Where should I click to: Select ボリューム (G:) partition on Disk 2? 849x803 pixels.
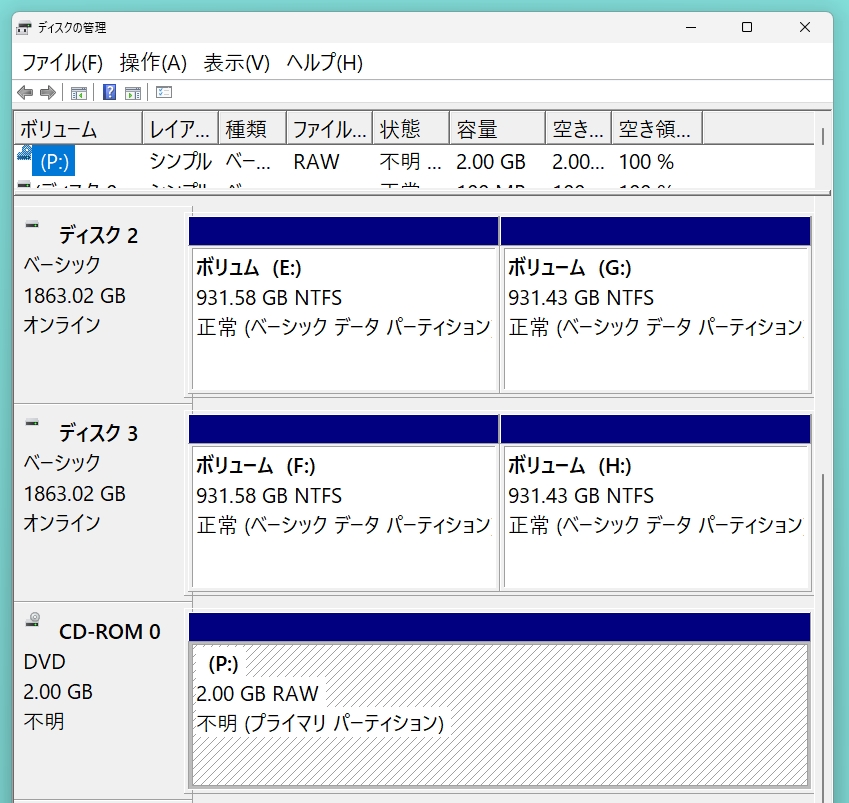[x=656, y=304]
